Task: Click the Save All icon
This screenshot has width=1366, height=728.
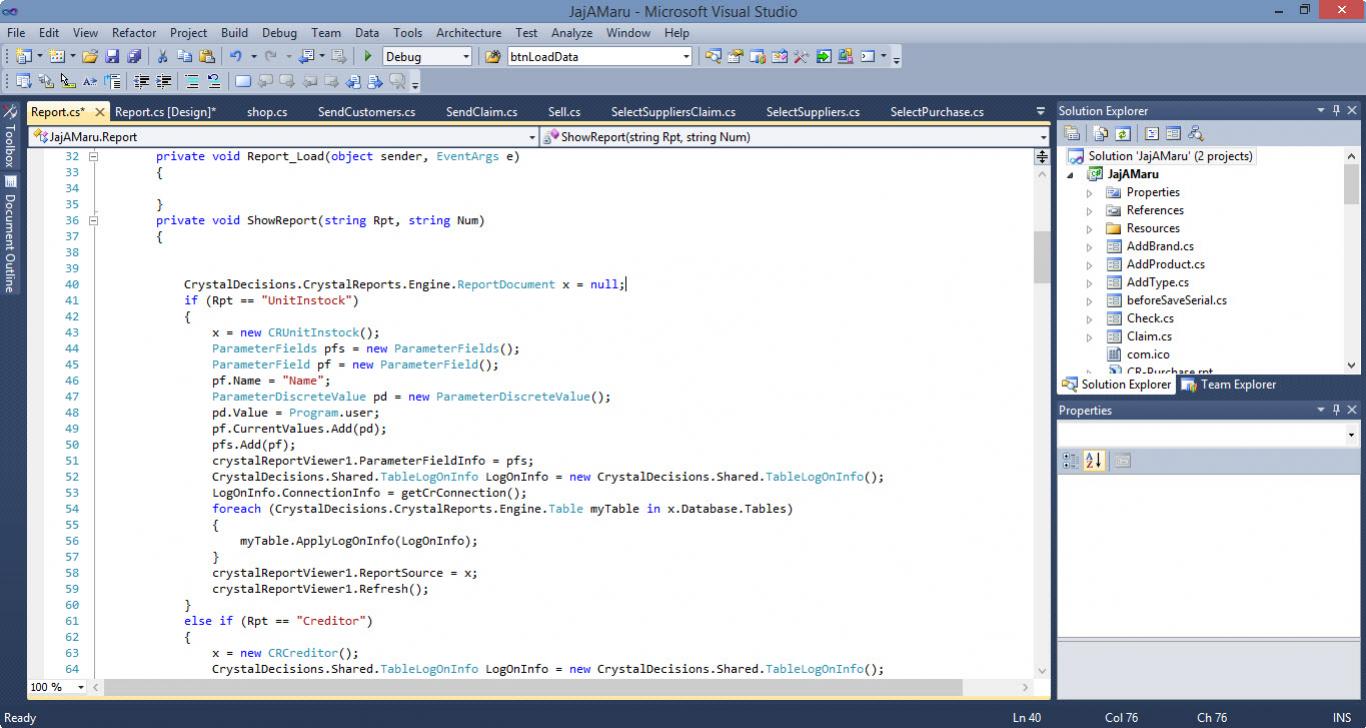Action: pos(134,57)
